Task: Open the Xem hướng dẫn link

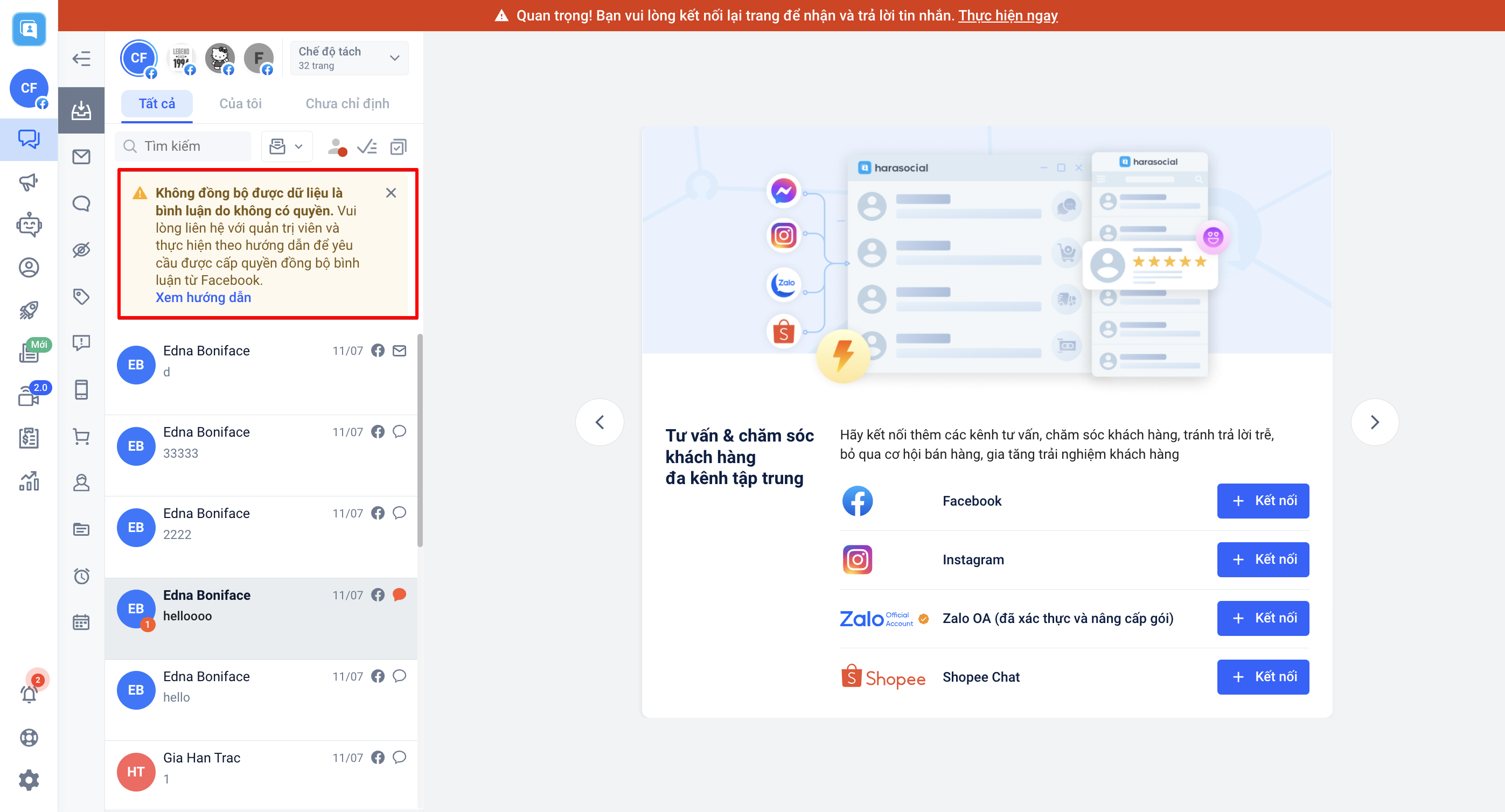Action: tap(203, 297)
